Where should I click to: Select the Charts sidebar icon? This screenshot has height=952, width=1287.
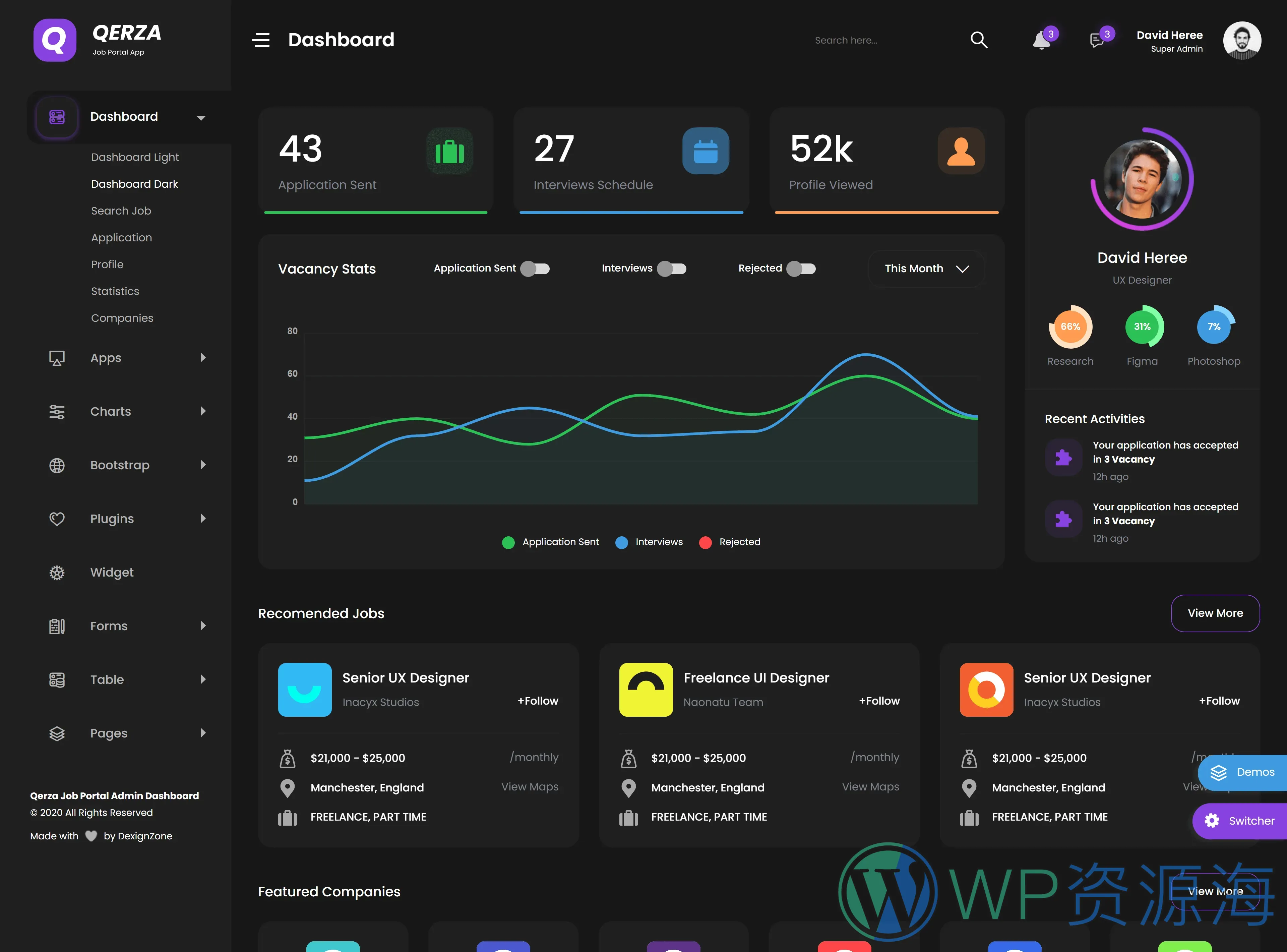pyautogui.click(x=56, y=411)
